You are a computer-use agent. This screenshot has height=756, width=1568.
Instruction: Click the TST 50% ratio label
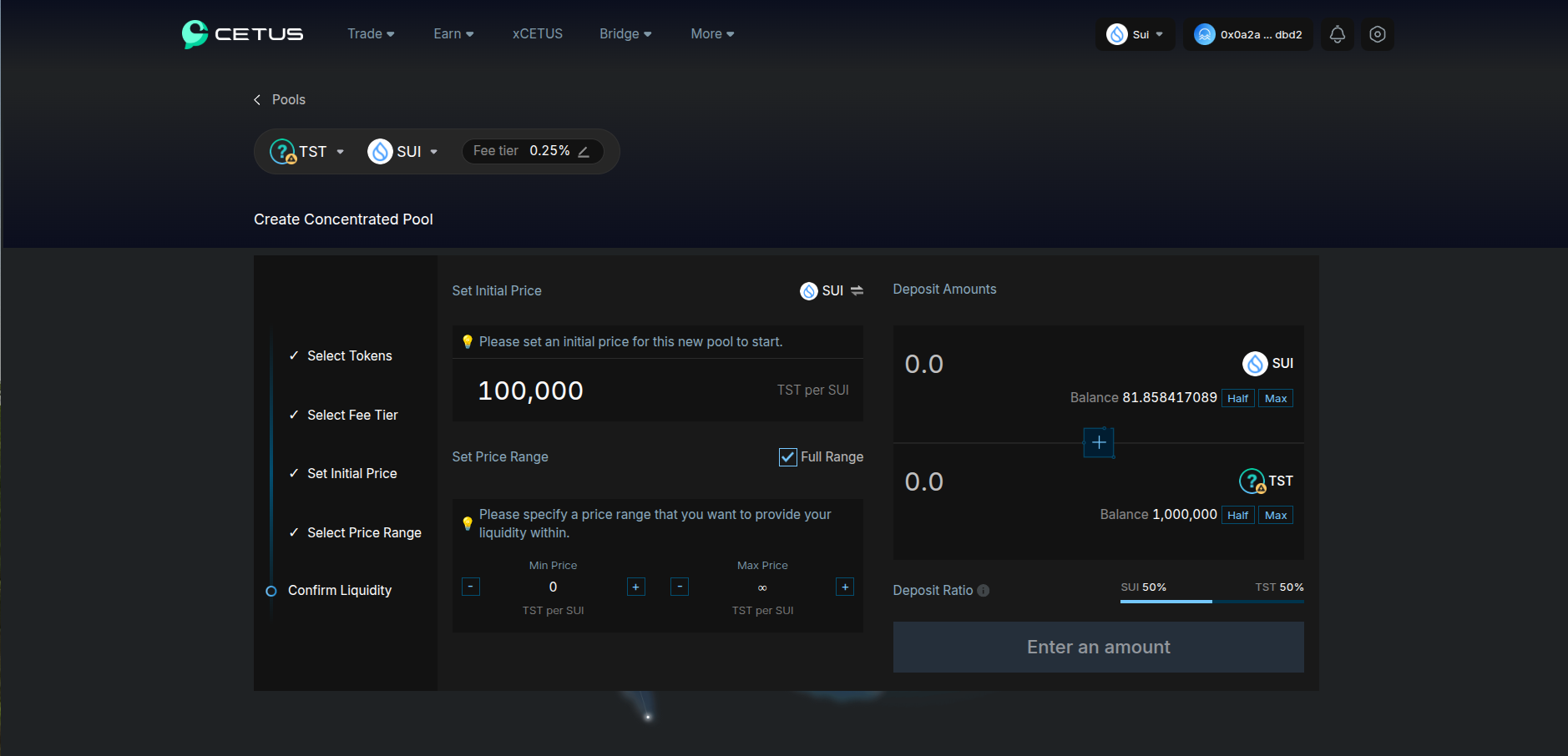tap(1279, 587)
